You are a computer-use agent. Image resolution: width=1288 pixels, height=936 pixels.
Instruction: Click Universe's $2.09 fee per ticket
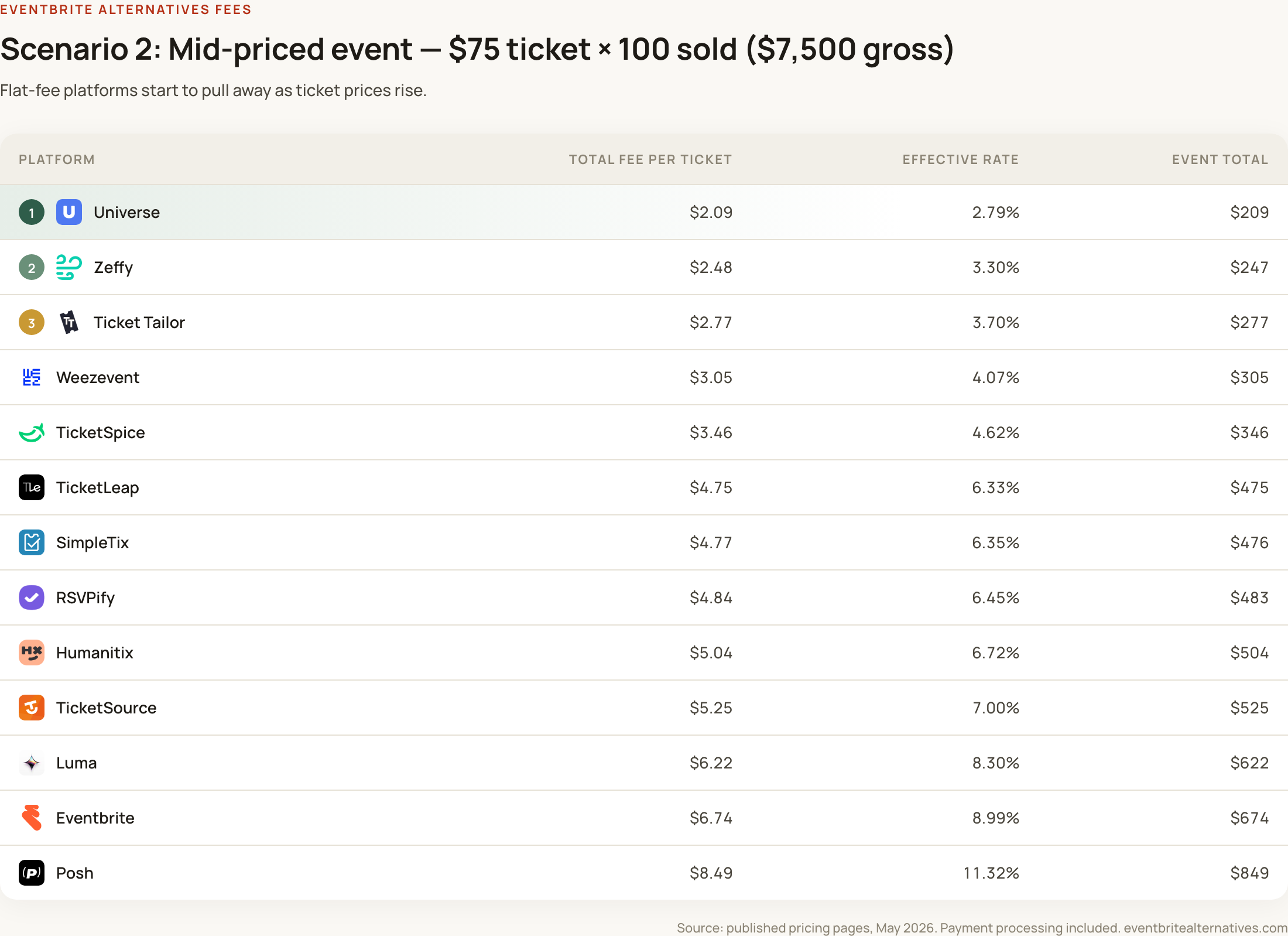tap(711, 212)
